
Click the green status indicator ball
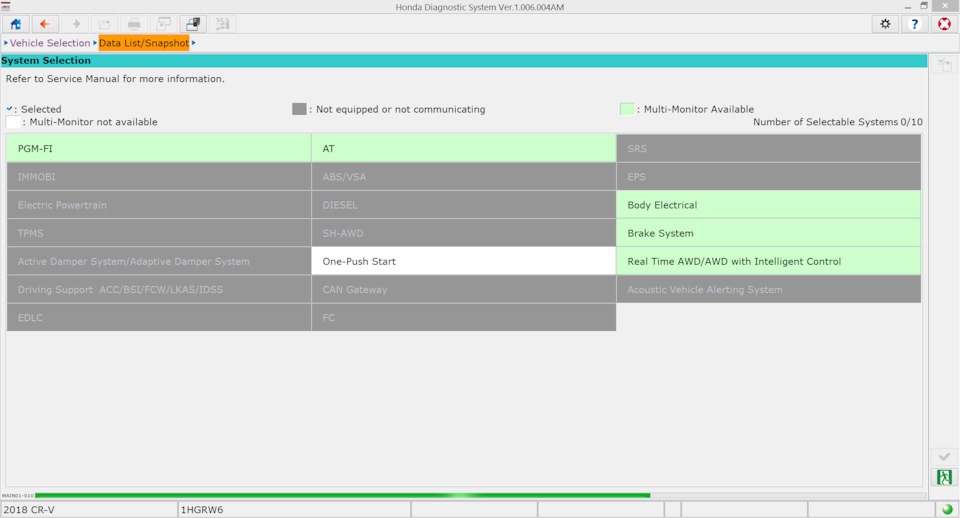click(x=947, y=509)
